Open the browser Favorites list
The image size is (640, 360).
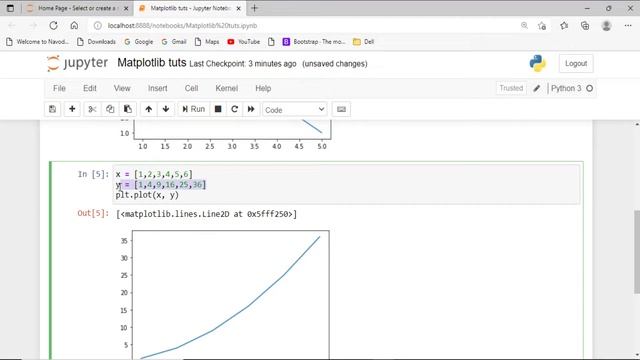[564, 26]
